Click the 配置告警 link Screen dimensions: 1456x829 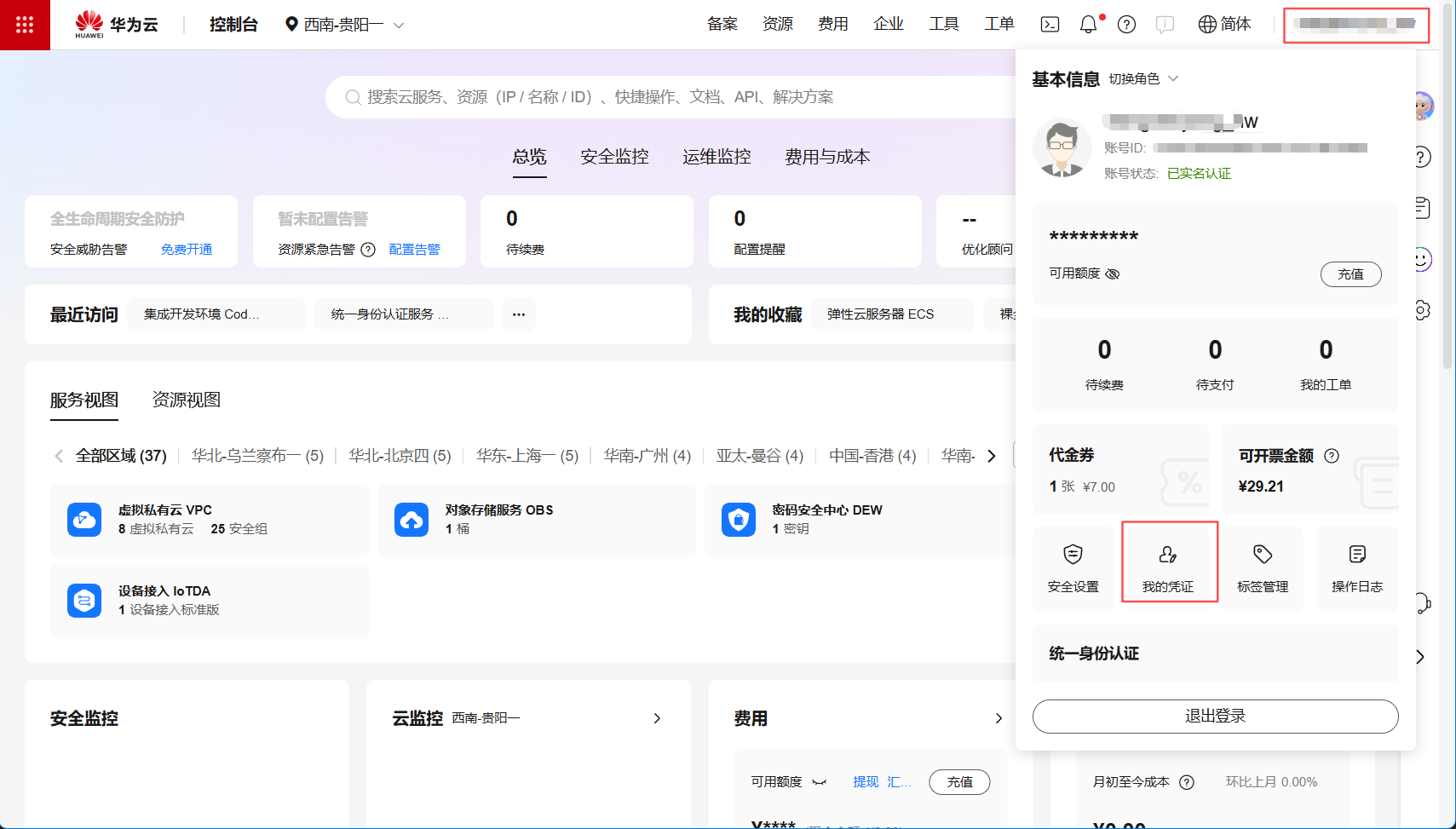pyautogui.click(x=415, y=250)
